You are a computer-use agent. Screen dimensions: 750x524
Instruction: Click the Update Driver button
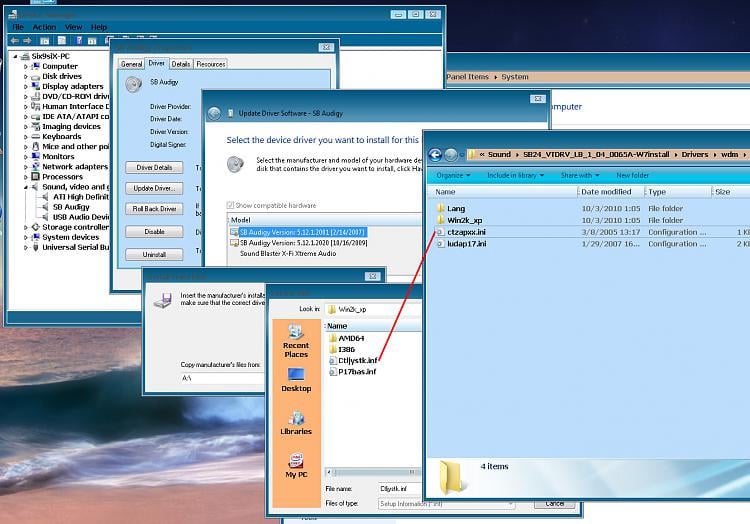(154, 188)
